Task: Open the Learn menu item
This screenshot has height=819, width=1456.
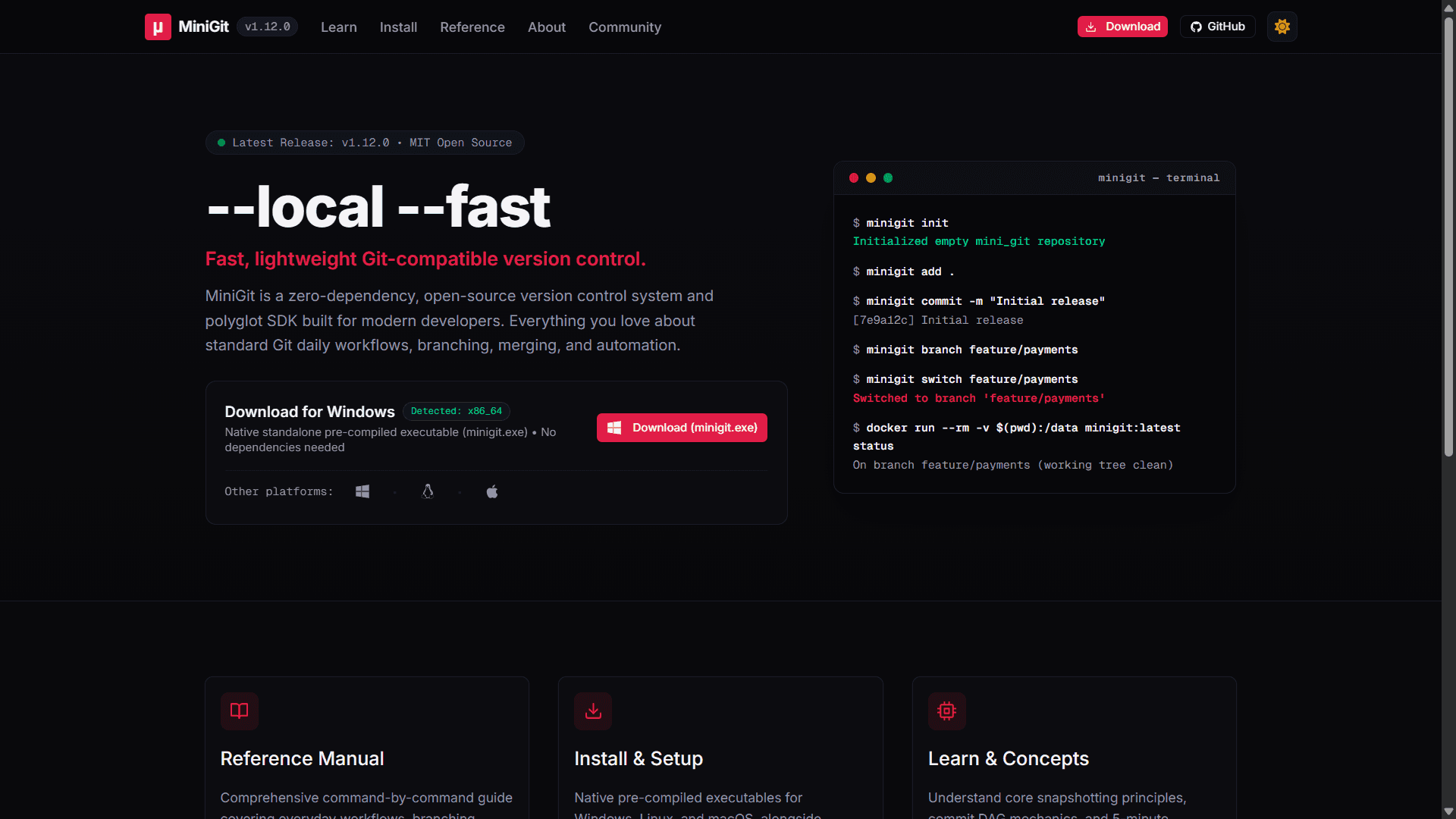Action: pyautogui.click(x=338, y=27)
